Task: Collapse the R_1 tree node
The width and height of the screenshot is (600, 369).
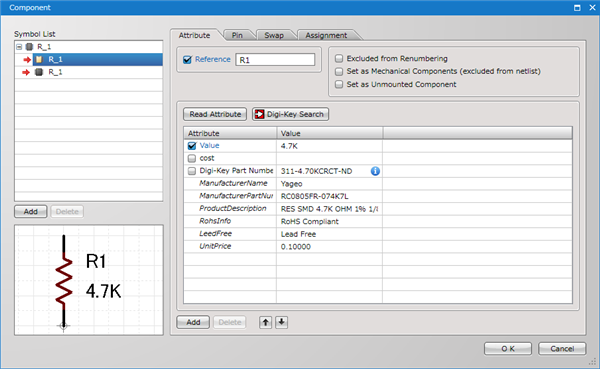Action: click(19, 47)
